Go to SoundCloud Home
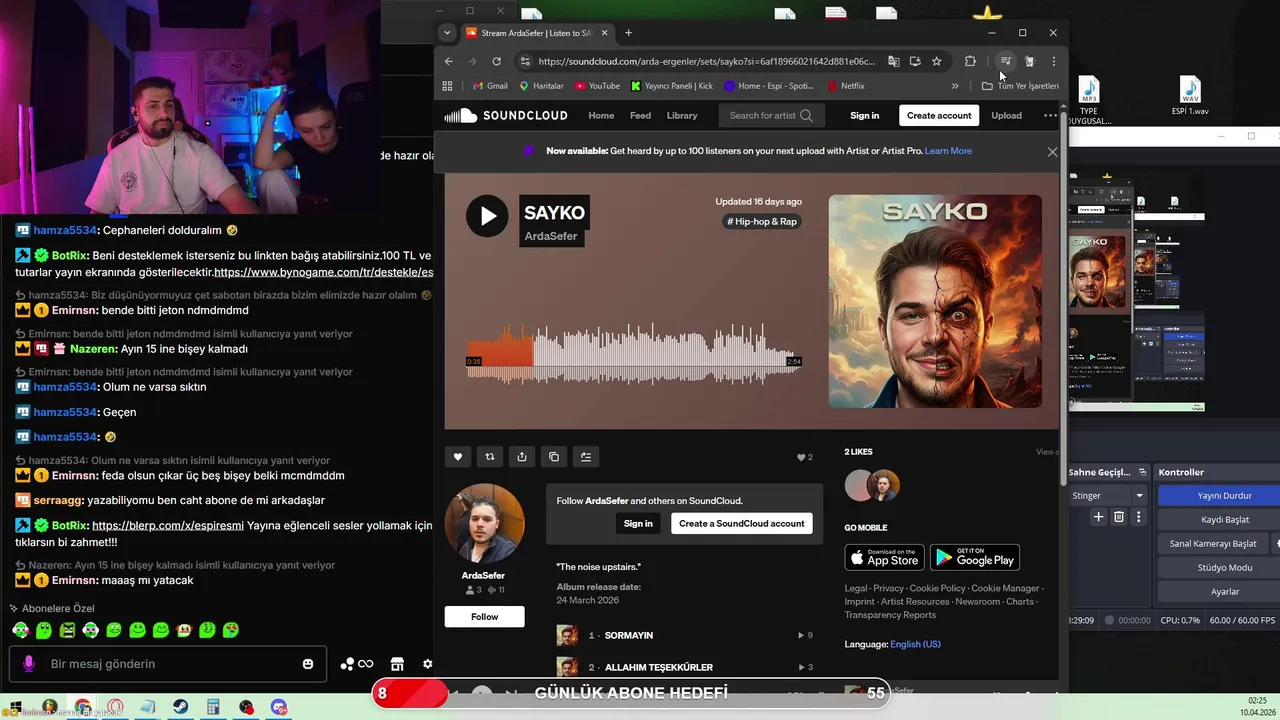This screenshot has height=720, width=1280. click(x=601, y=115)
